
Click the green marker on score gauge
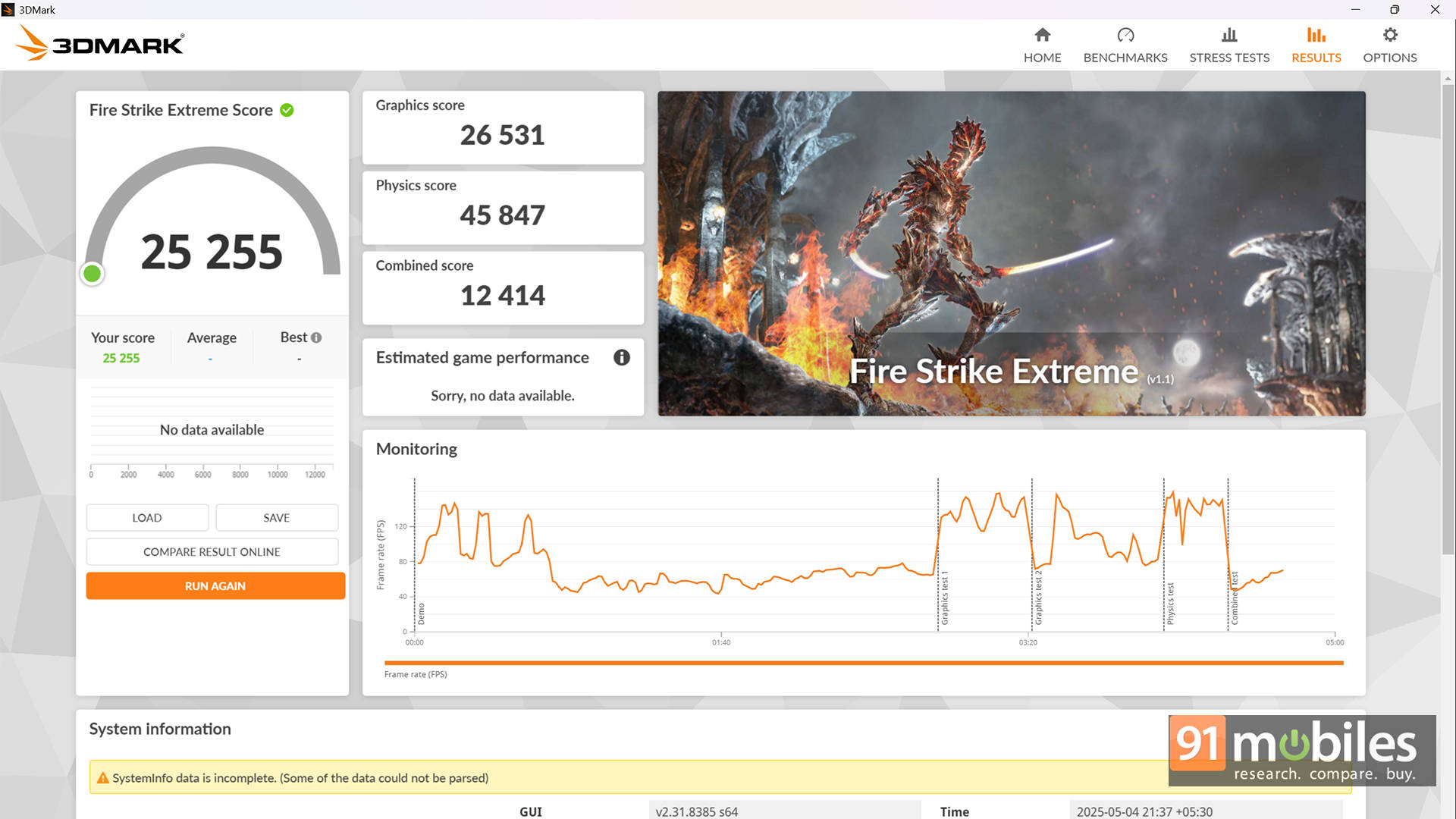tap(93, 274)
